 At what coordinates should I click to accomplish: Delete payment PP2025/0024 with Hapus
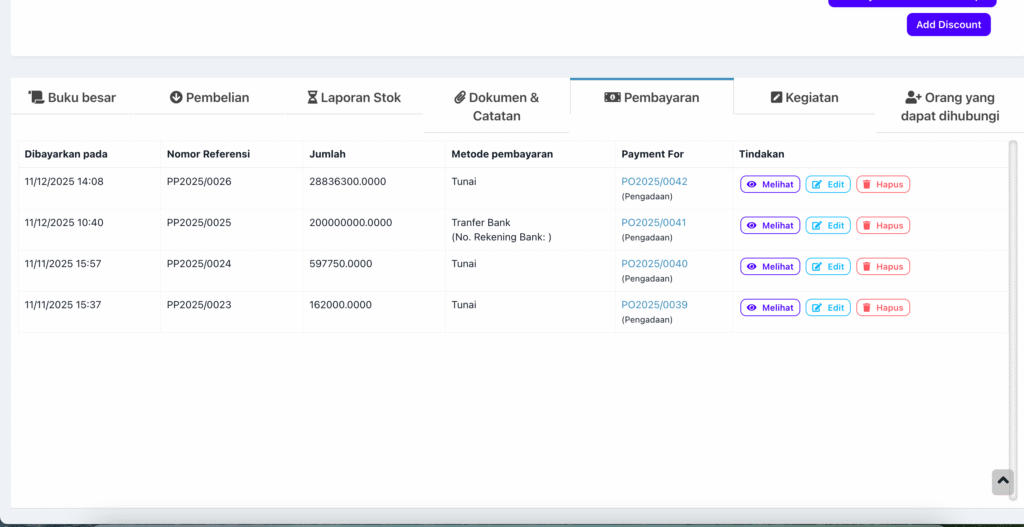(883, 267)
